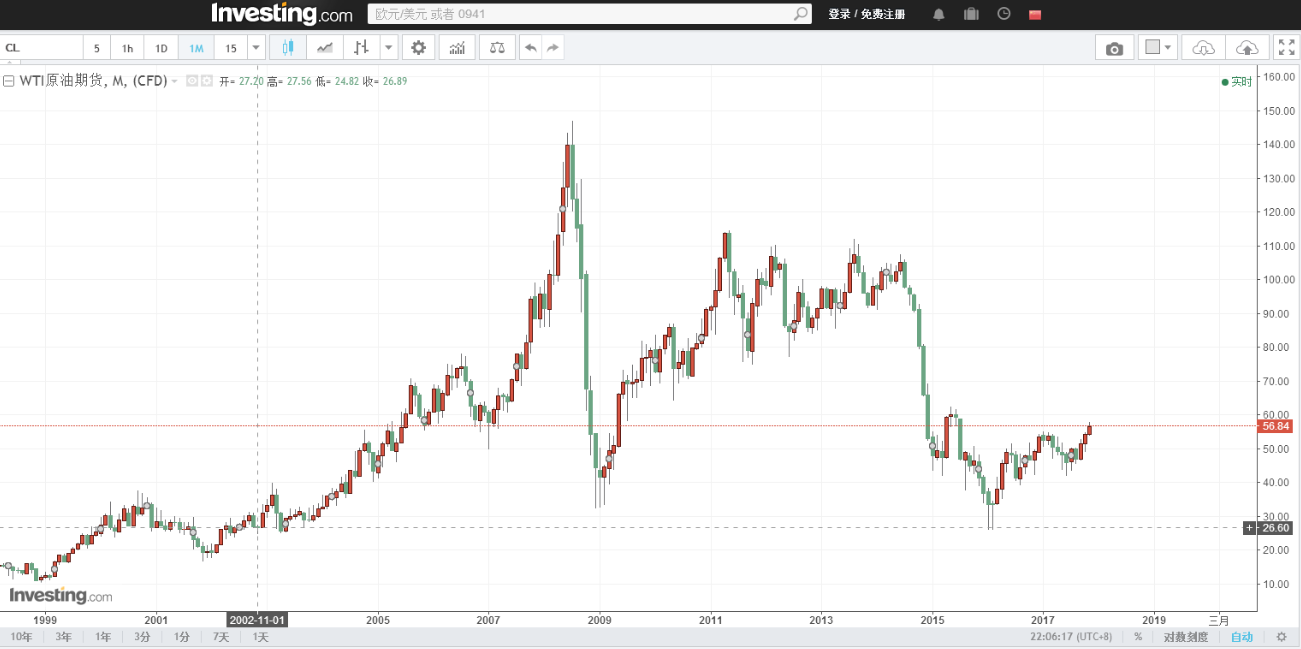Toggle logarithmic scale 对数刻度
This screenshot has height=649, width=1301.
(1186, 637)
